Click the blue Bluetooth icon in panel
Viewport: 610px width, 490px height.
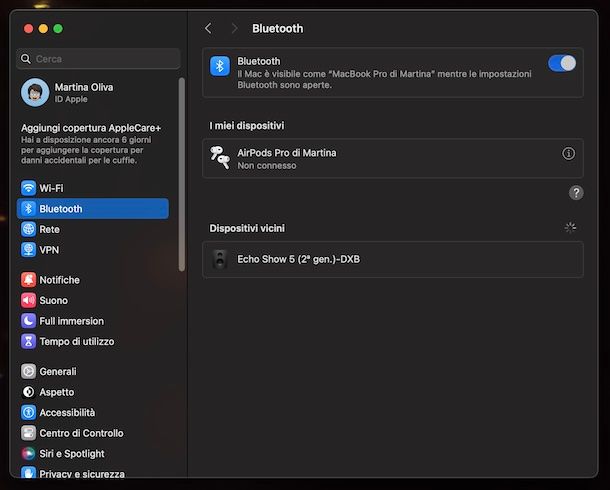click(x=220, y=65)
